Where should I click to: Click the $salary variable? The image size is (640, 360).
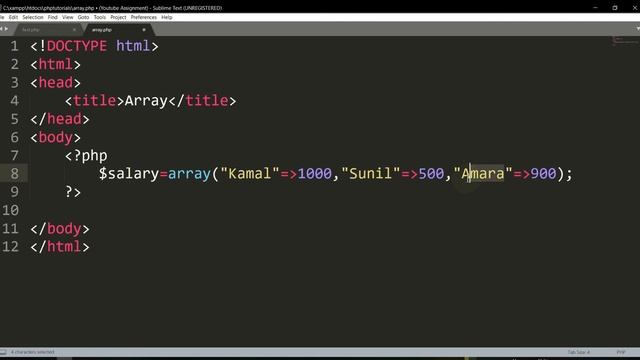click(129, 174)
